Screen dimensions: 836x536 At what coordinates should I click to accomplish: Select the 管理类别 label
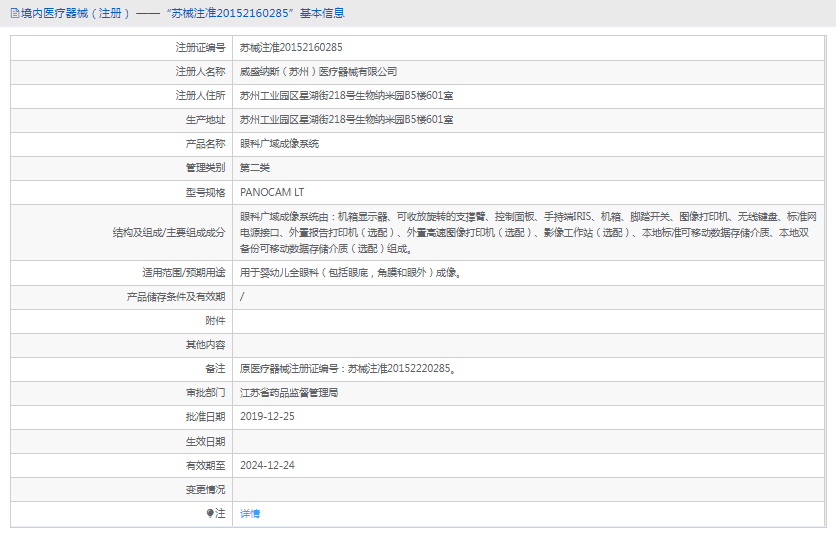click(x=205, y=167)
